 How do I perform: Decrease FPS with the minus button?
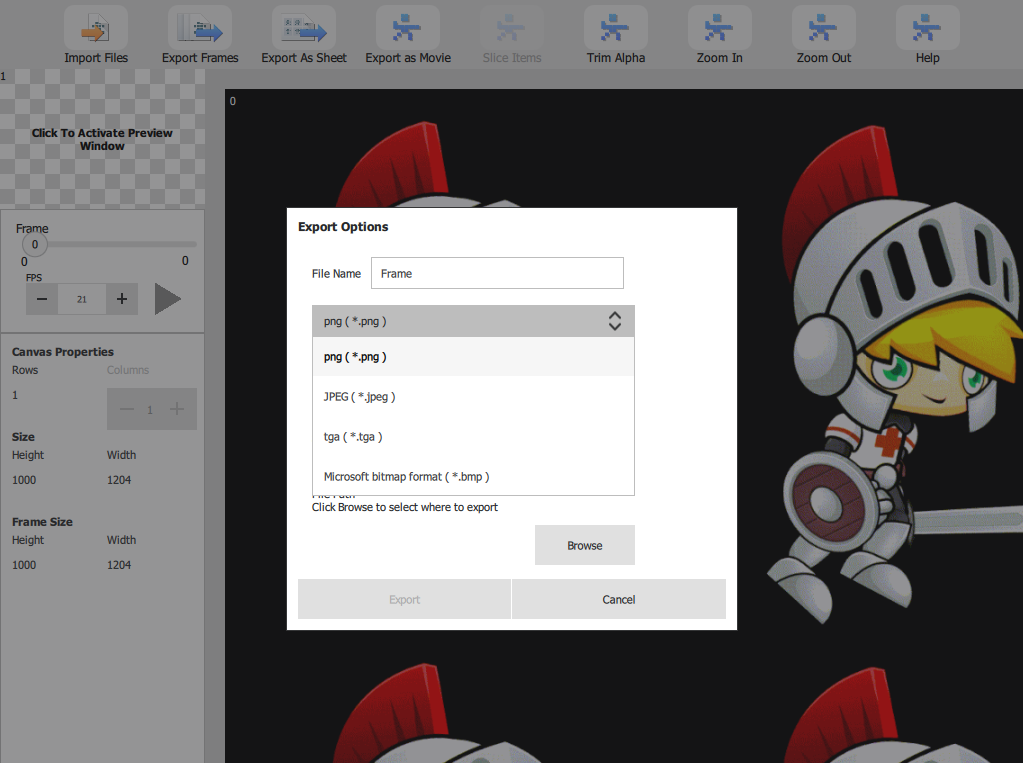(x=42, y=299)
